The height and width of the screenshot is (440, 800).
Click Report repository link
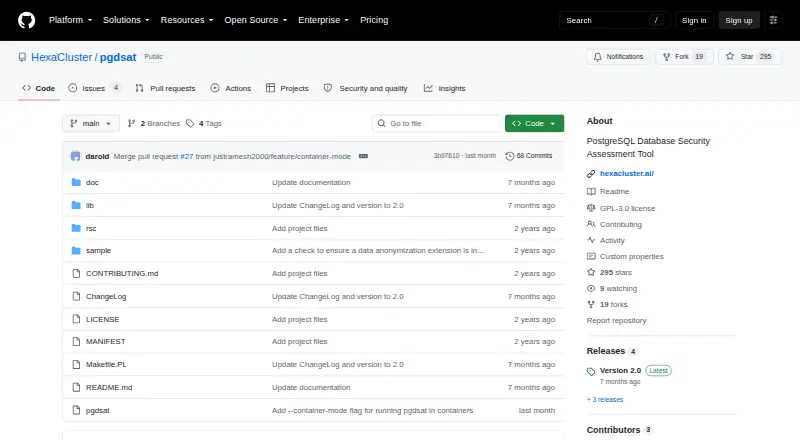coord(616,321)
